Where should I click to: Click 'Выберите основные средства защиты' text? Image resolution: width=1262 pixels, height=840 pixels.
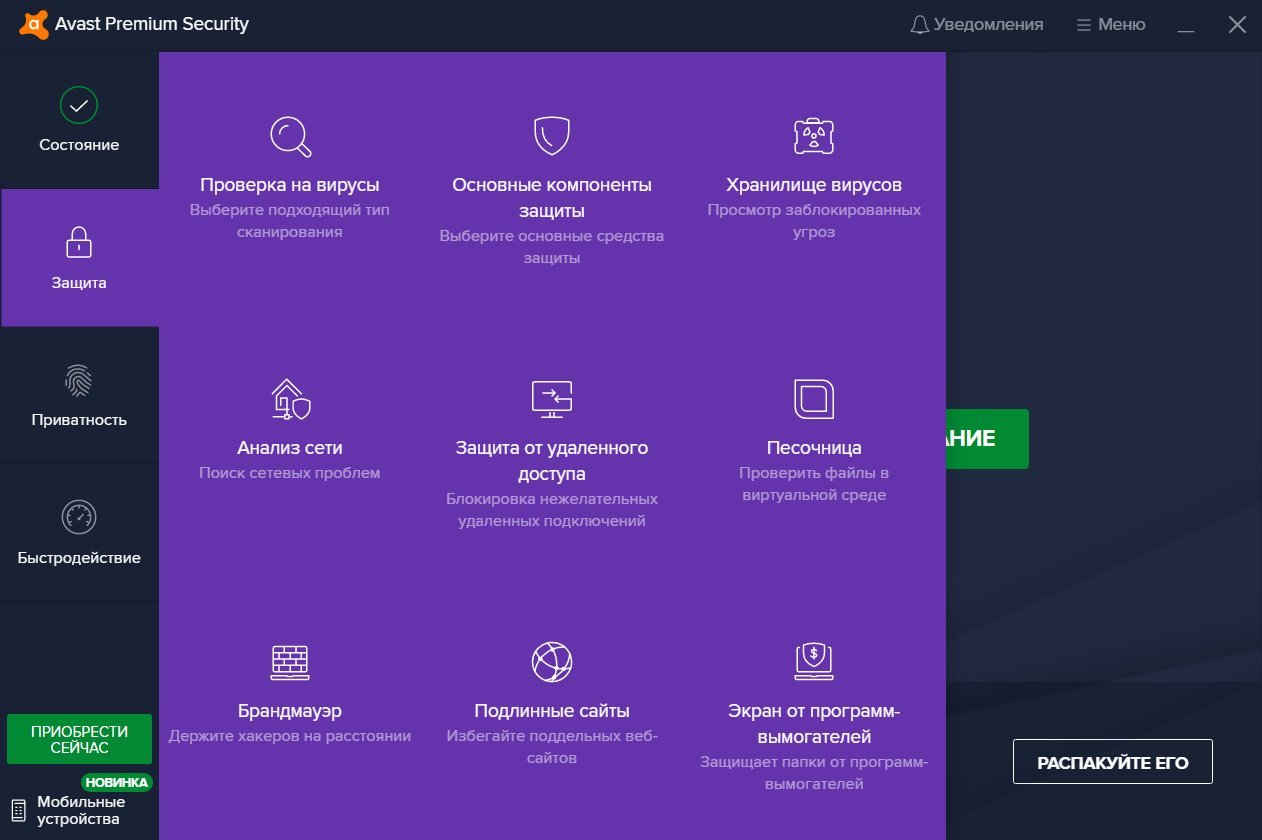(552, 247)
